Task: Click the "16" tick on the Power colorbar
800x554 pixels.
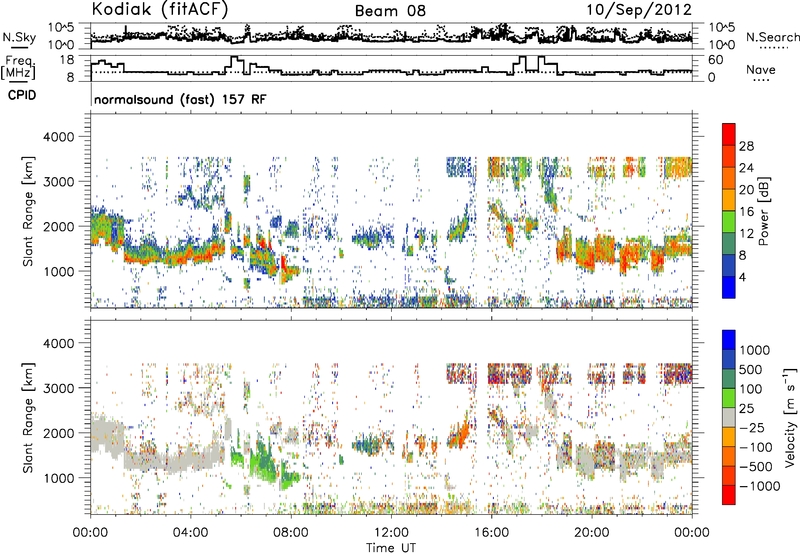Action: 746,212
